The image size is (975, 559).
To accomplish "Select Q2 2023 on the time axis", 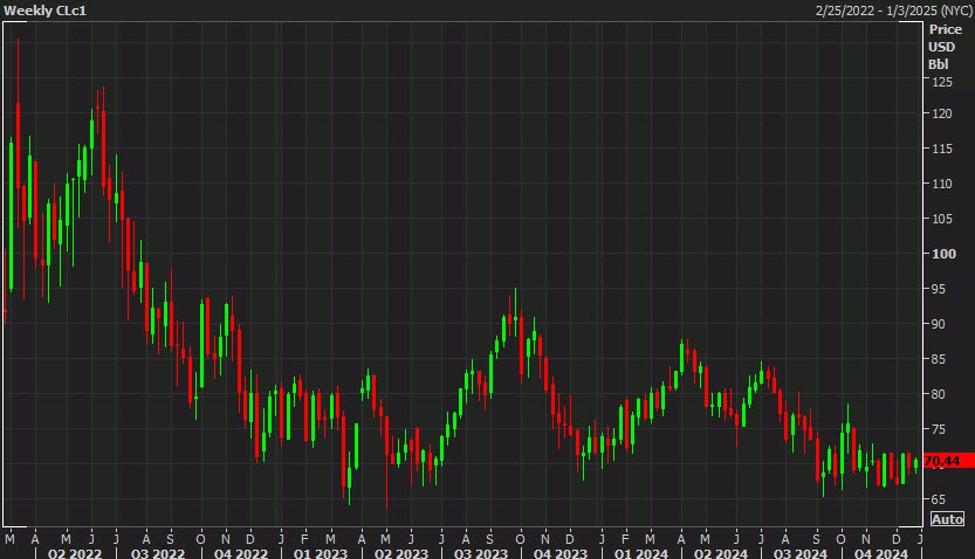I will point(397,552).
